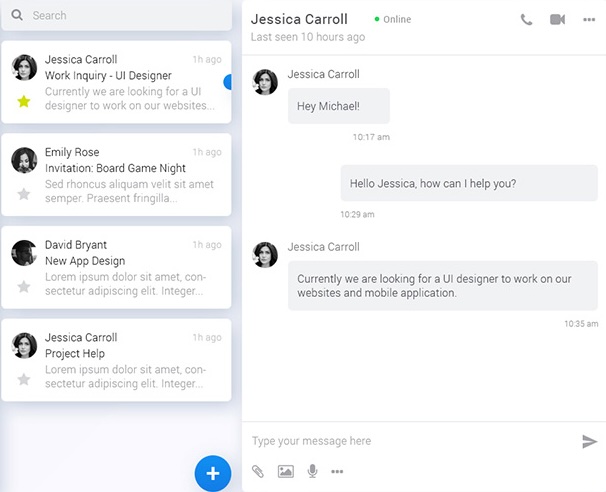Screen dimensions: 606x492
Task: Open Project Help conversation
Action: click(x=116, y=360)
